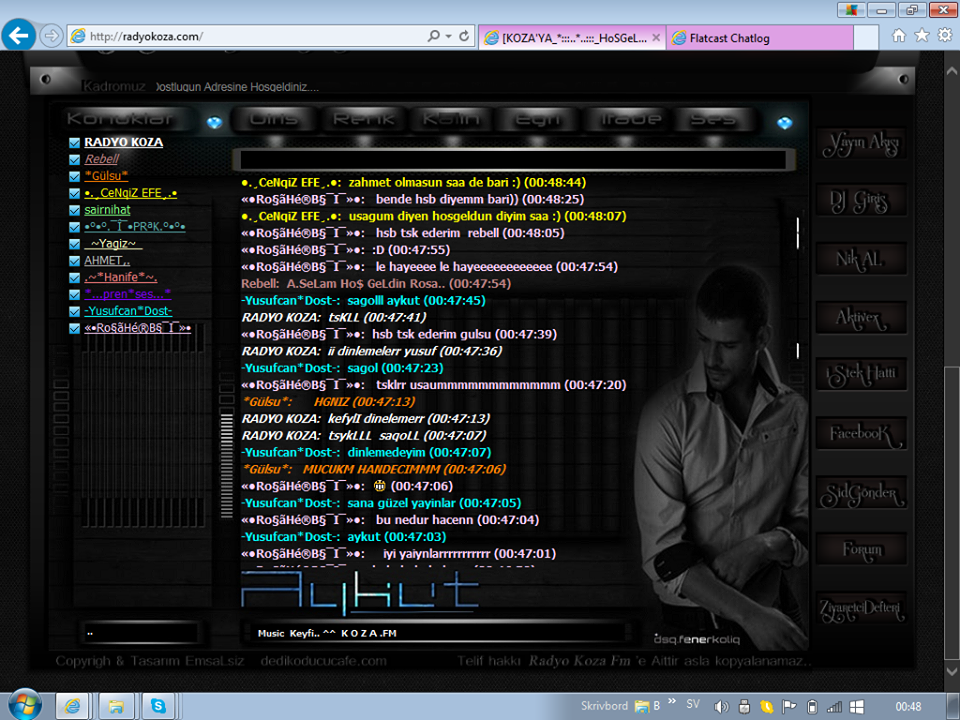Open the browser Tools gear icon
Viewport: 960px width, 720px height.
945,36
